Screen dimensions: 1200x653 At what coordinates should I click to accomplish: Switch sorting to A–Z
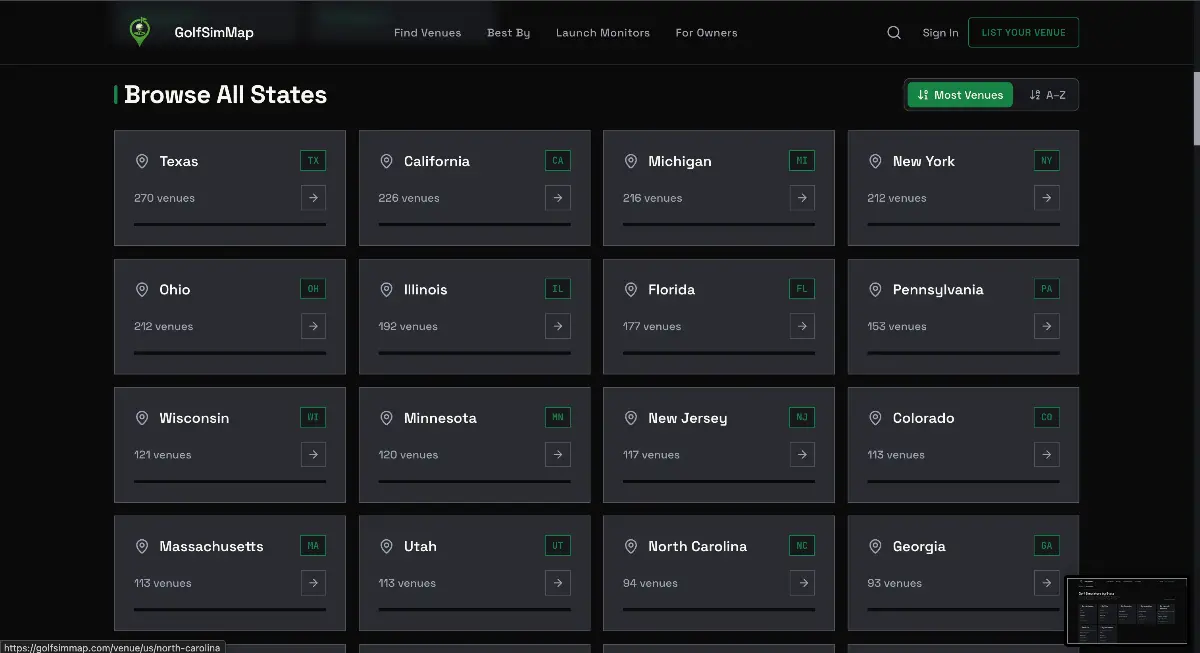1047,95
